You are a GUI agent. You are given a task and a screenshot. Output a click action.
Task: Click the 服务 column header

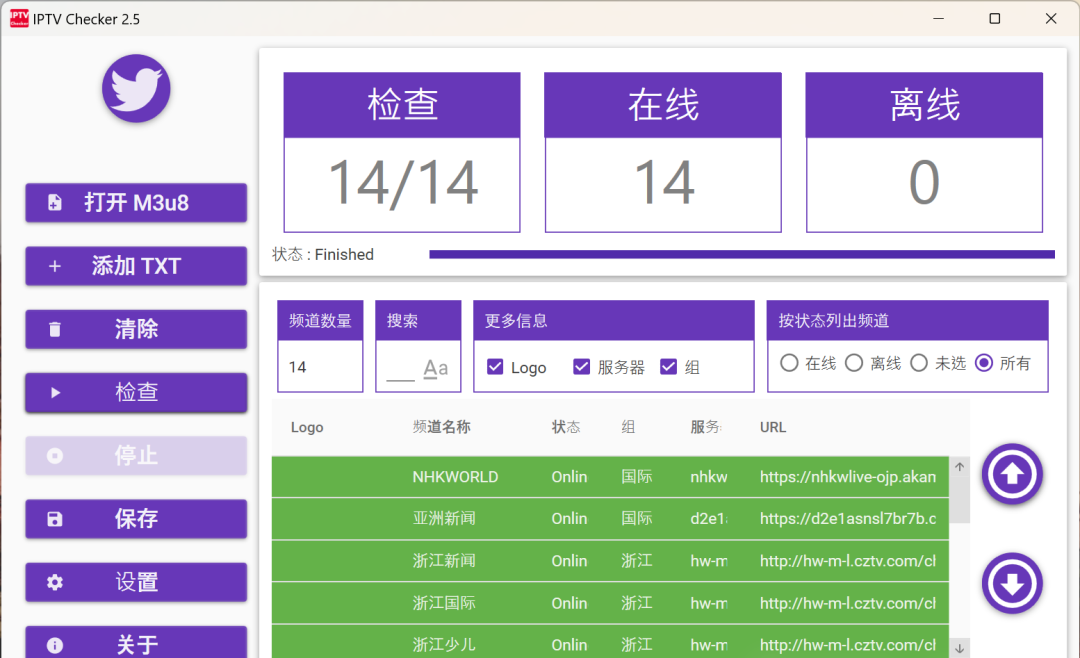(705, 427)
